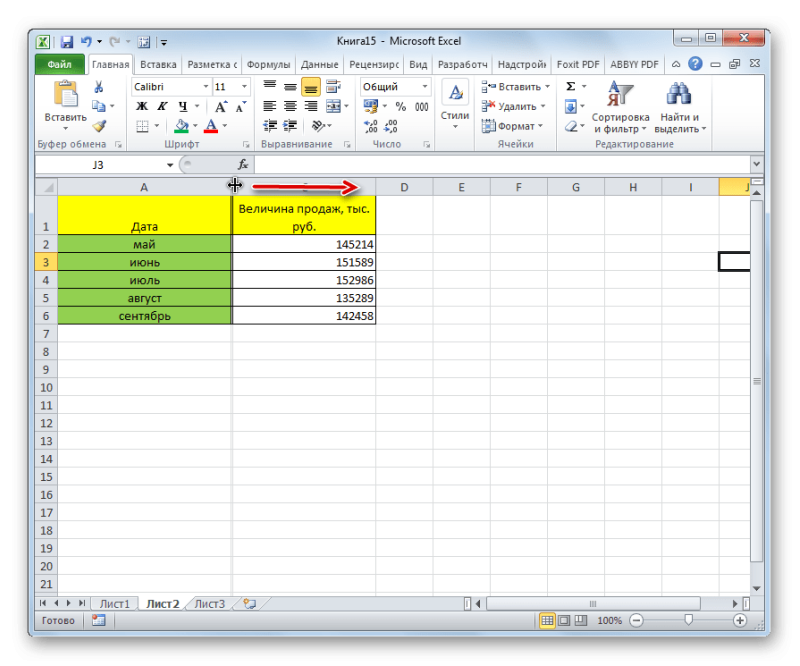
Task: Insert a new worksheet tab
Action: 249,604
